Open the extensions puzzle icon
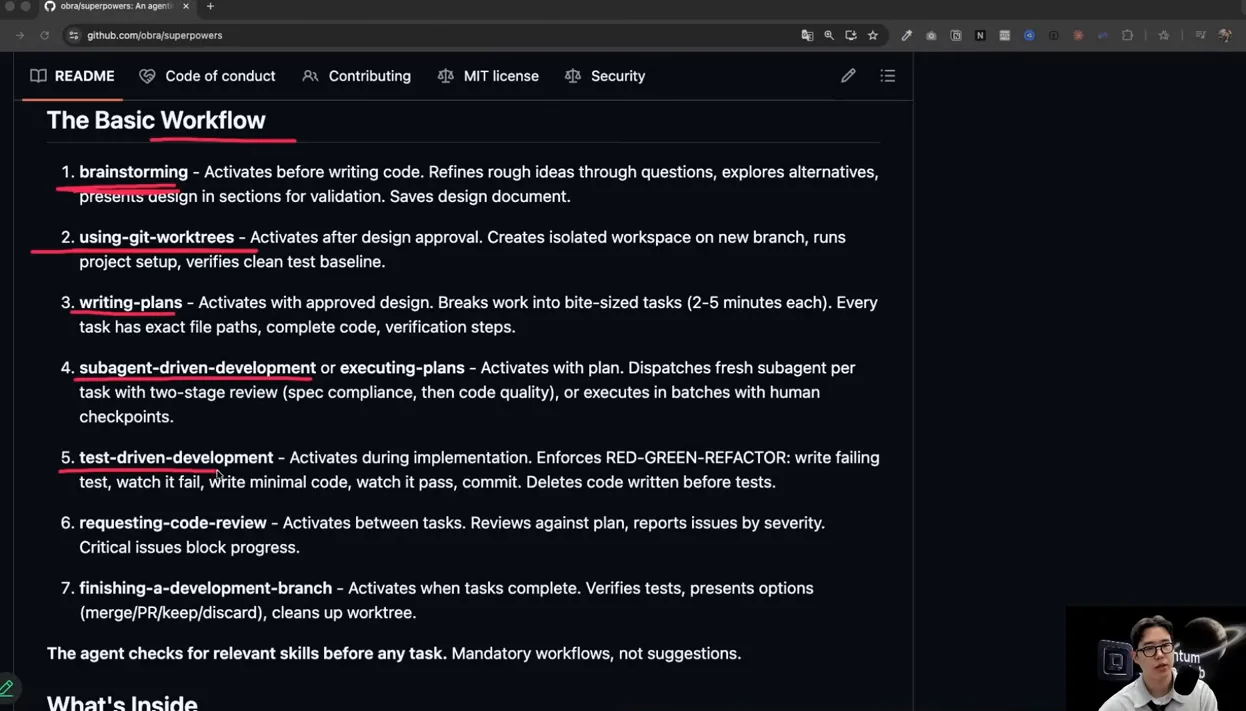 click(x=1127, y=35)
